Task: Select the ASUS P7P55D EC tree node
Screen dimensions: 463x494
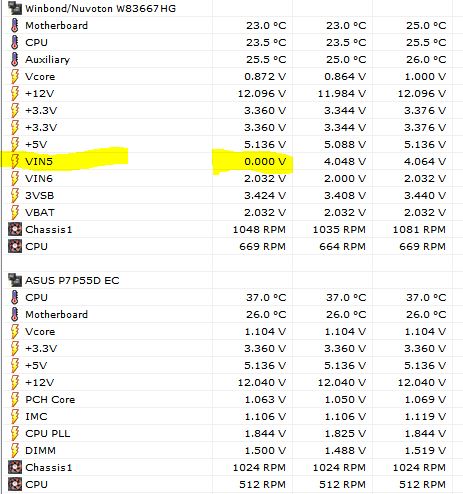Action: tap(72, 280)
